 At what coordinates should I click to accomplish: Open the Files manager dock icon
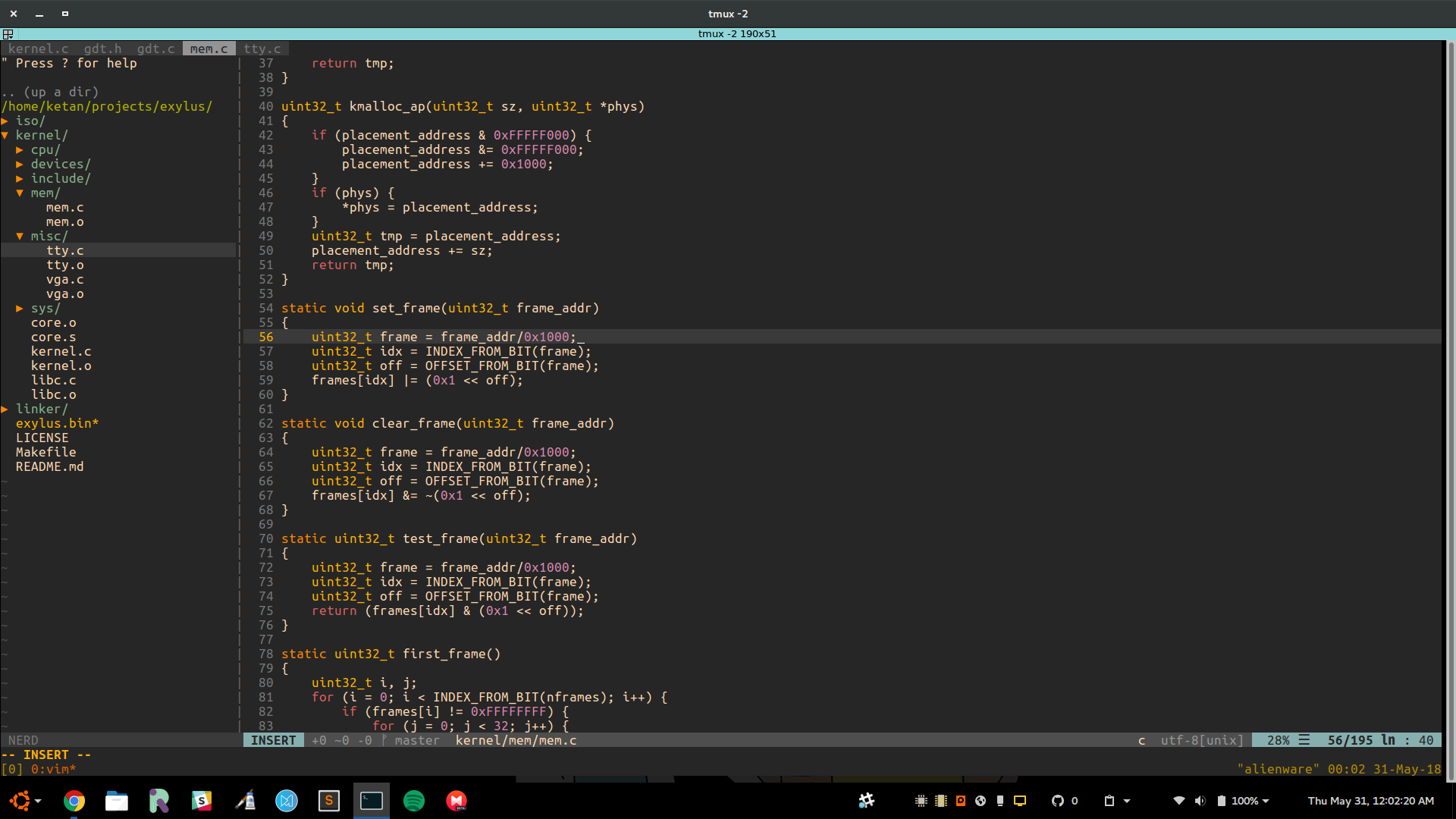point(117,801)
